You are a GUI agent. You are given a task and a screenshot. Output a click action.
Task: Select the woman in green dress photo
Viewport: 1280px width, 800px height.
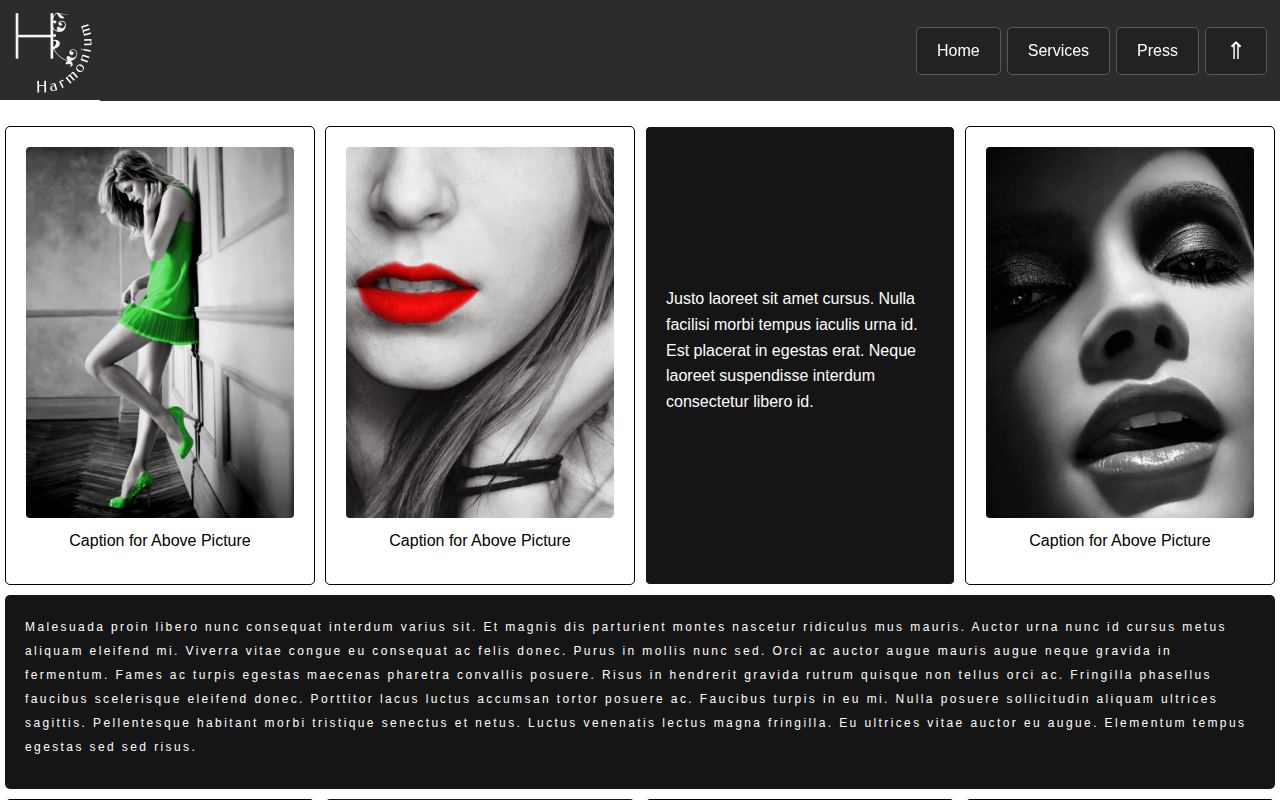point(160,332)
